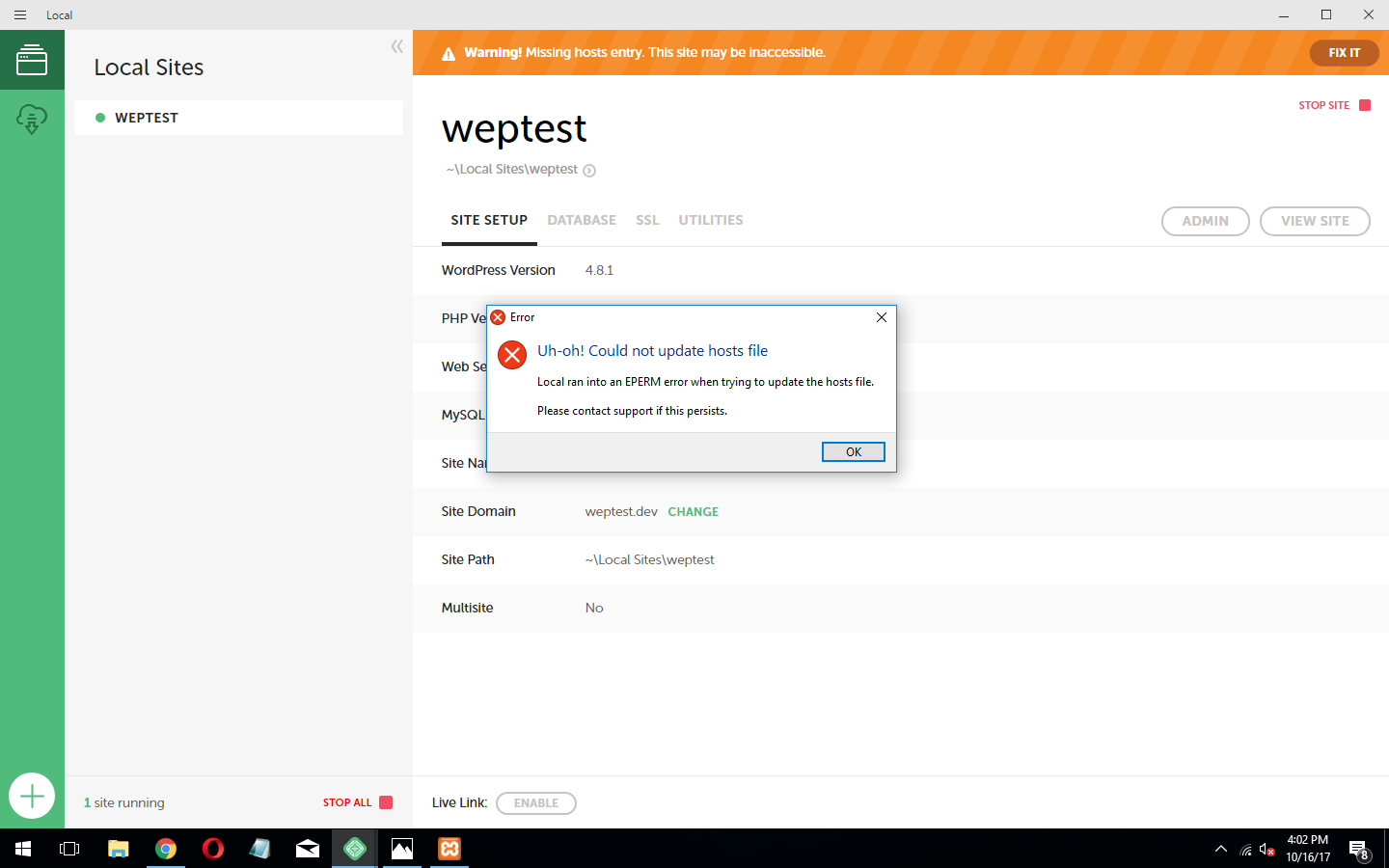Image resolution: width=1389 pixels, height=868 pixels.
Task: Select the Local Sites sidebar icon
Action: [x=32, y=60]
